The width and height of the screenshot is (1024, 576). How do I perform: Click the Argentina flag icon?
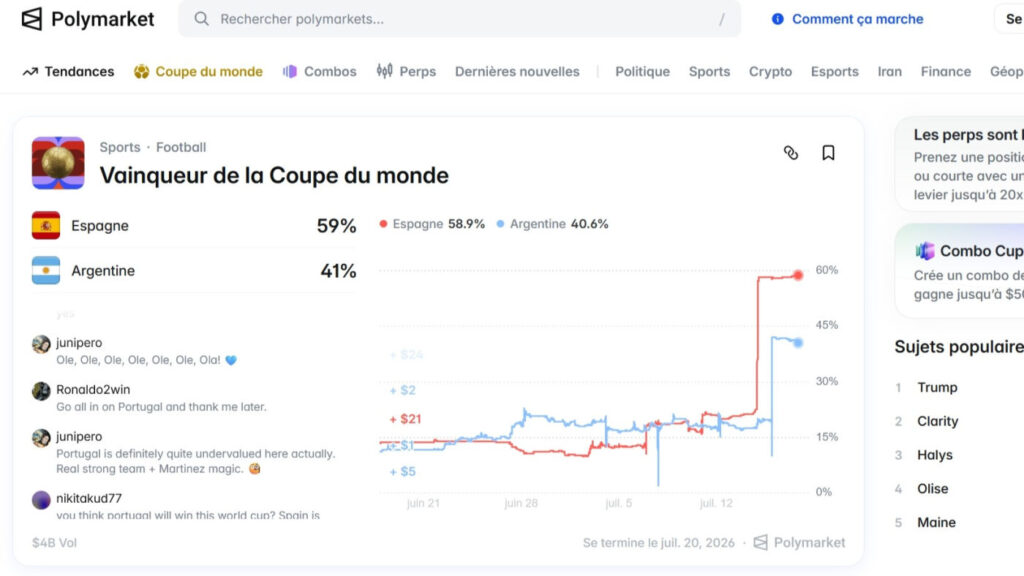click(x=46, y=270)
